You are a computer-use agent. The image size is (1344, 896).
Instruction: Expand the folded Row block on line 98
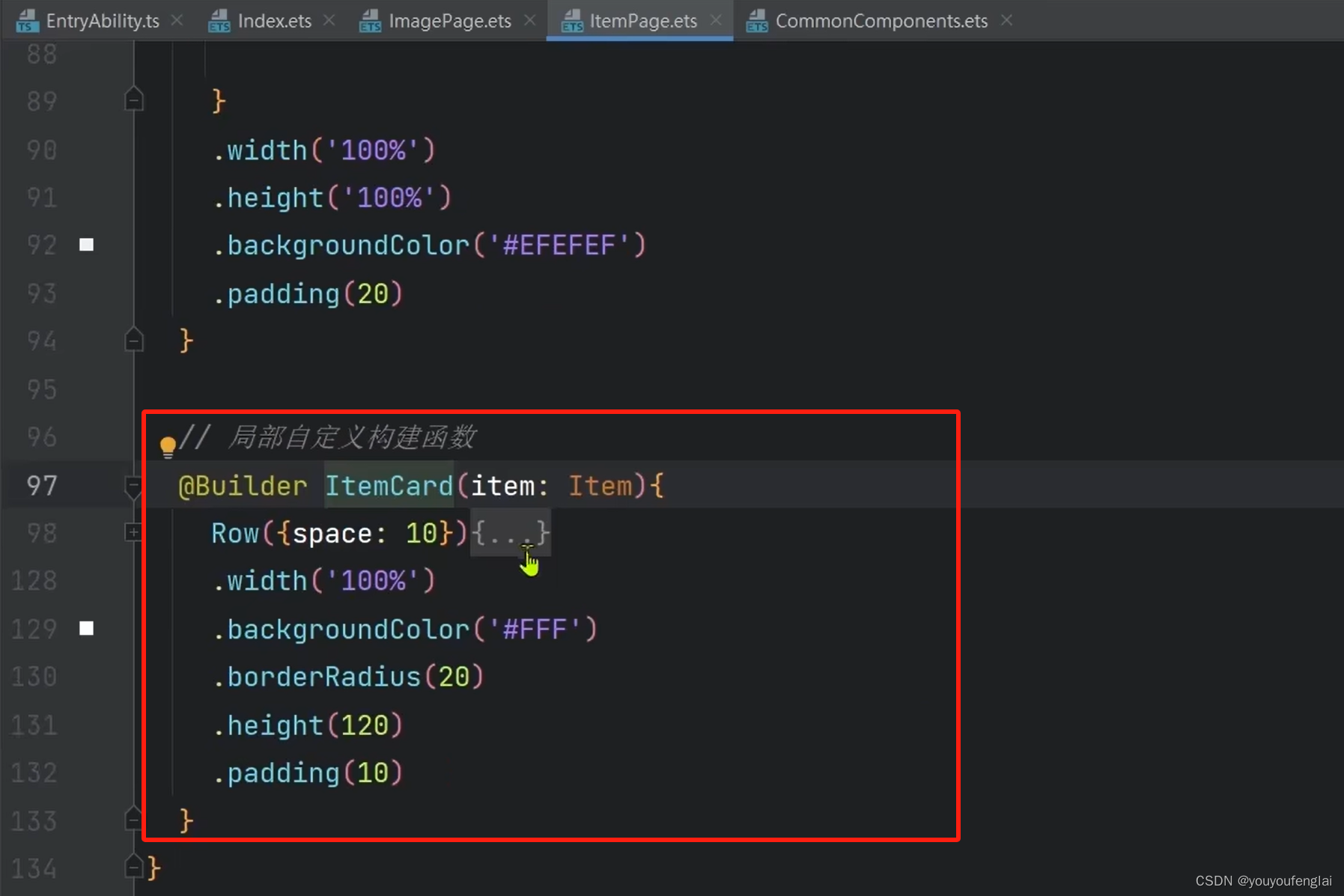pos(133,532)
